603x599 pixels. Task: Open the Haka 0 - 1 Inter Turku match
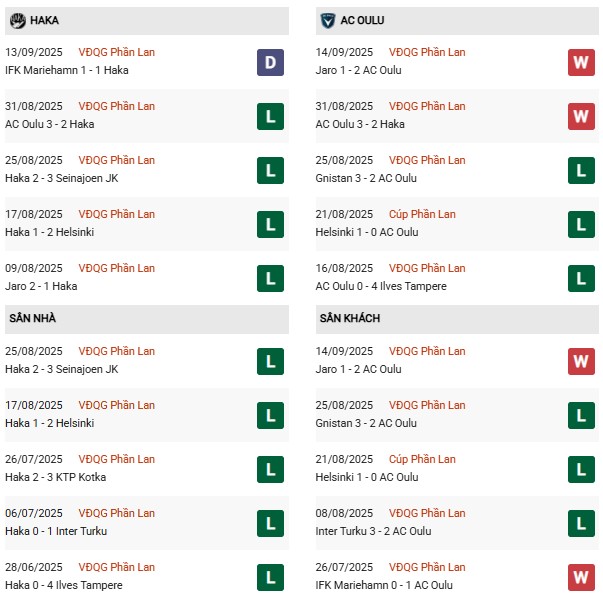(56, 531)
